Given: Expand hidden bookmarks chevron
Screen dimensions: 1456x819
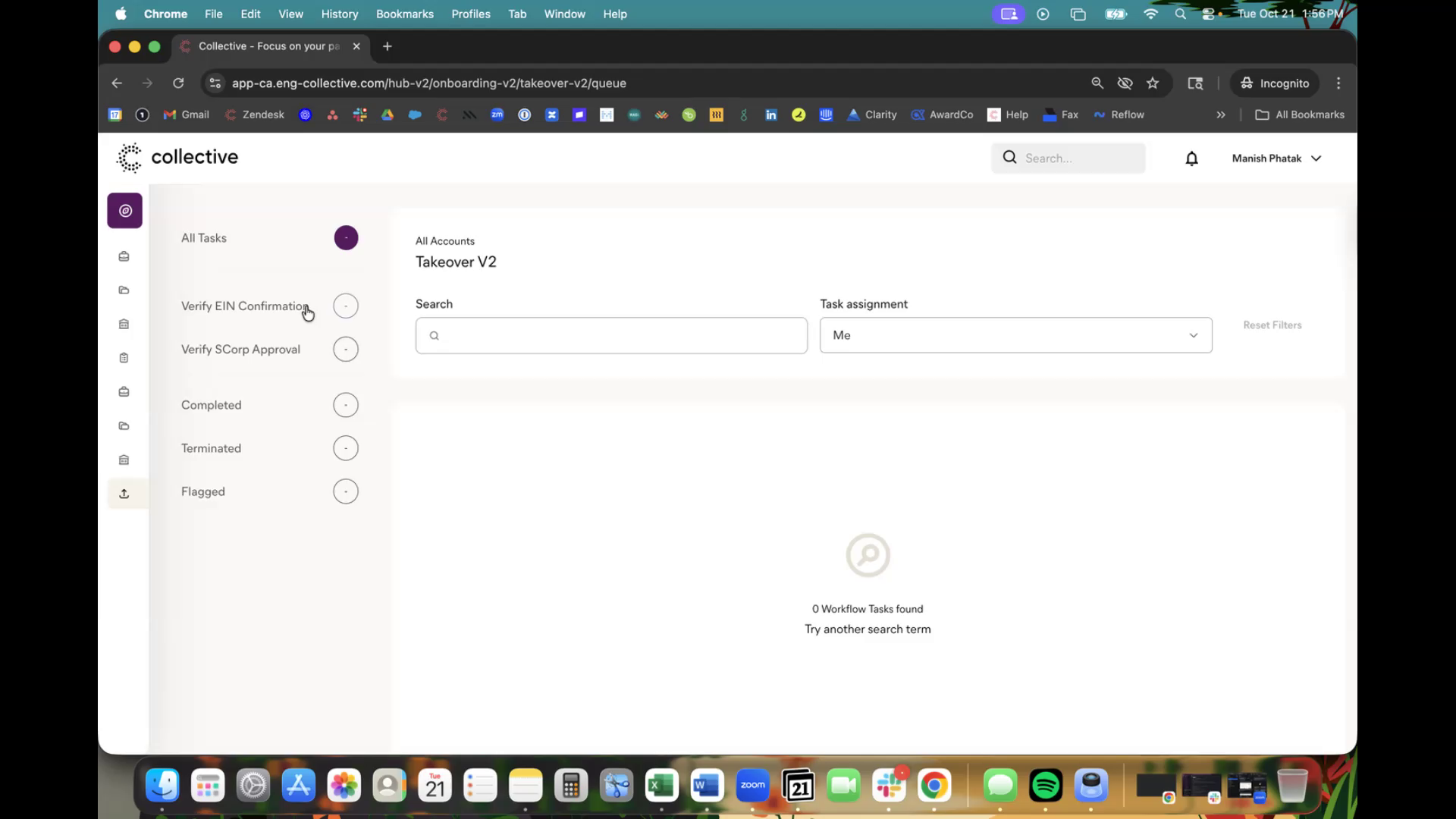Looking at the screenshot, I should coord(1221,115).
